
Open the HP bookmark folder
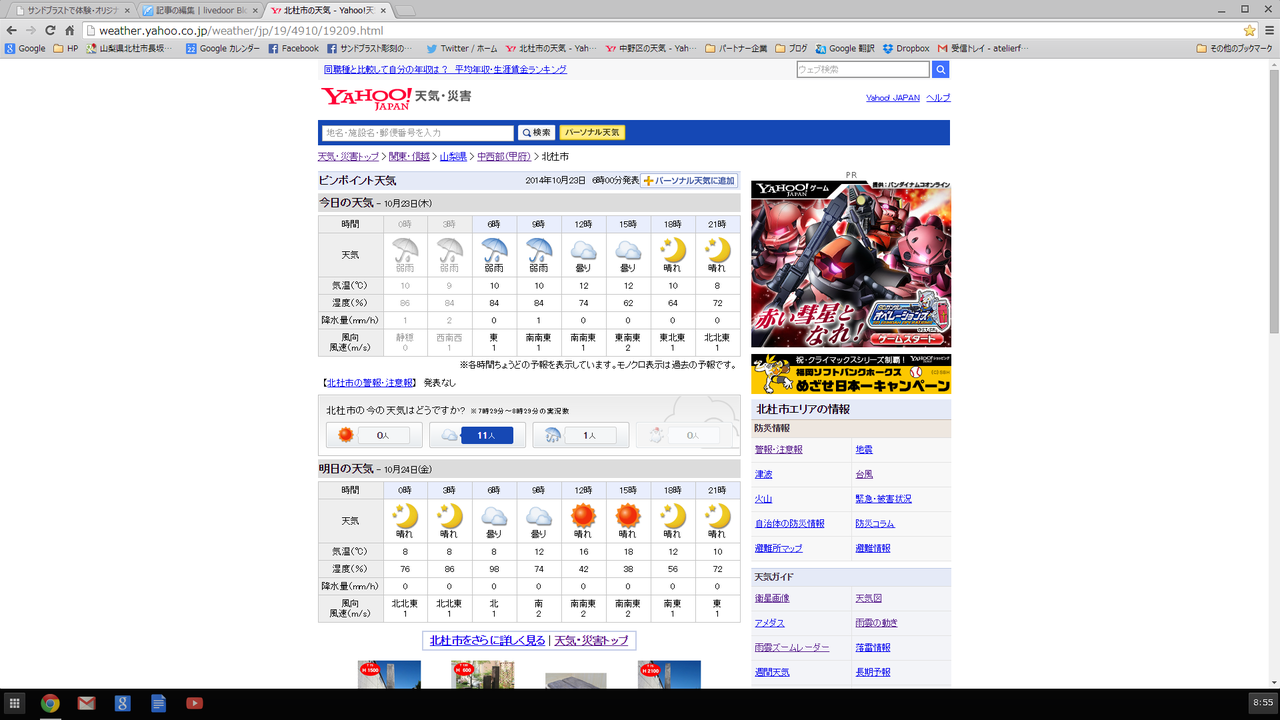point(66,48)
